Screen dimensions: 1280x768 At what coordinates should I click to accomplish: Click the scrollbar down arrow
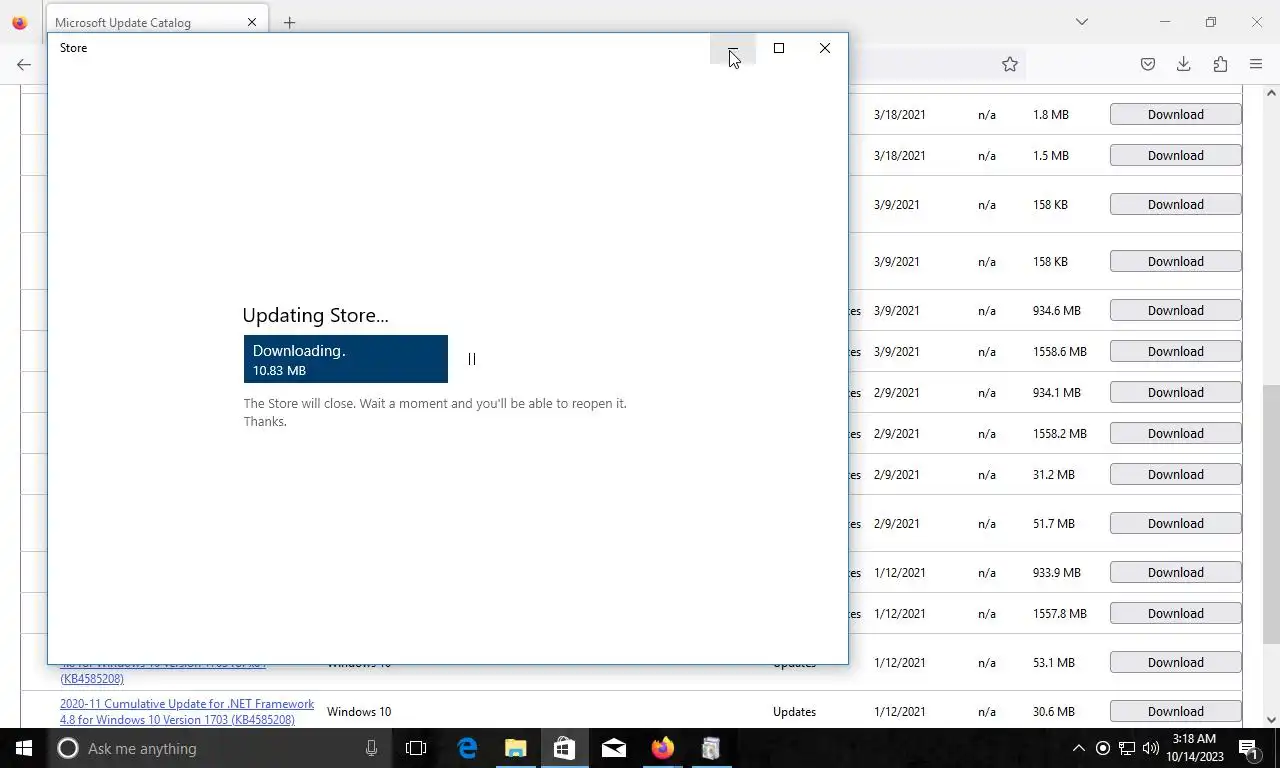(x=1271, y=719)
